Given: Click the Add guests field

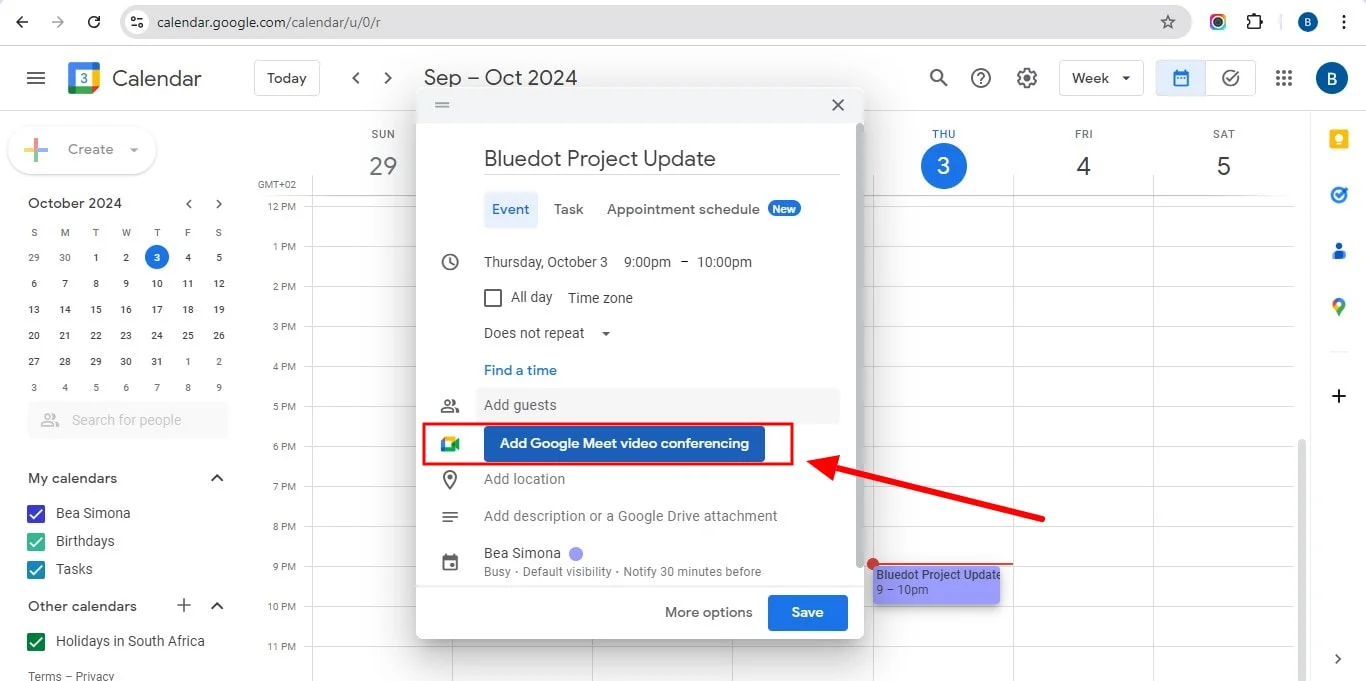Looking at the screenshot, I should coord(658,405).
